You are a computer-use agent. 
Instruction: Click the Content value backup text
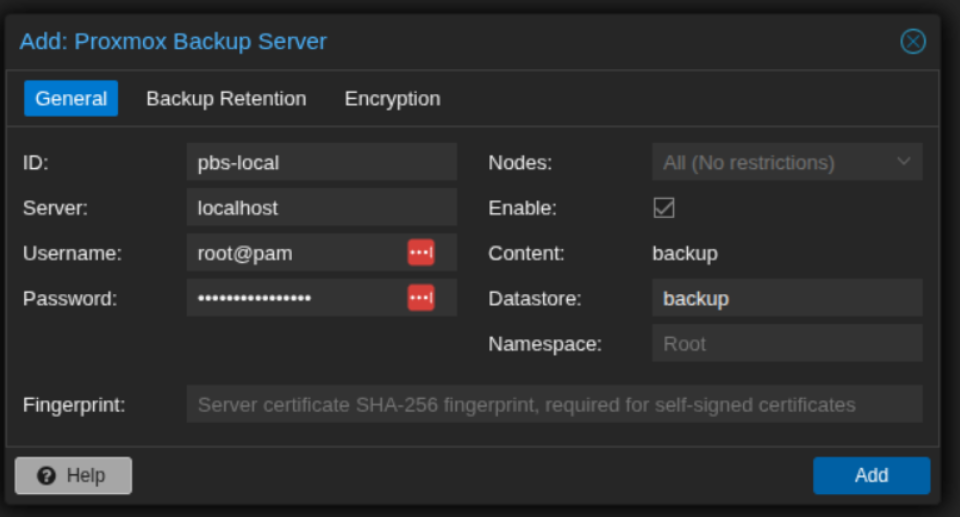(684, 253)
